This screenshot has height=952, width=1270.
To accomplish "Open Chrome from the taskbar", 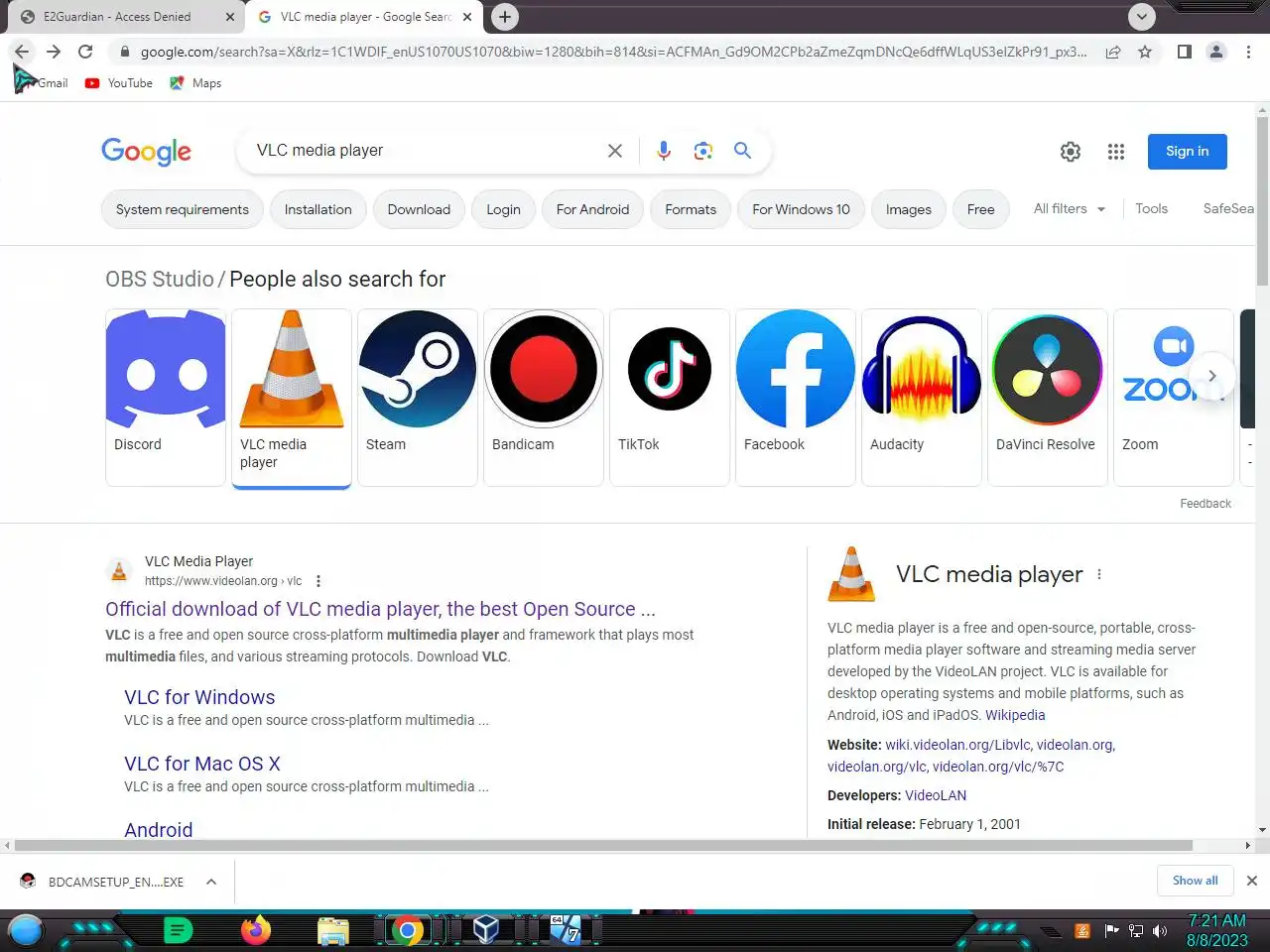I will (407, 930).
